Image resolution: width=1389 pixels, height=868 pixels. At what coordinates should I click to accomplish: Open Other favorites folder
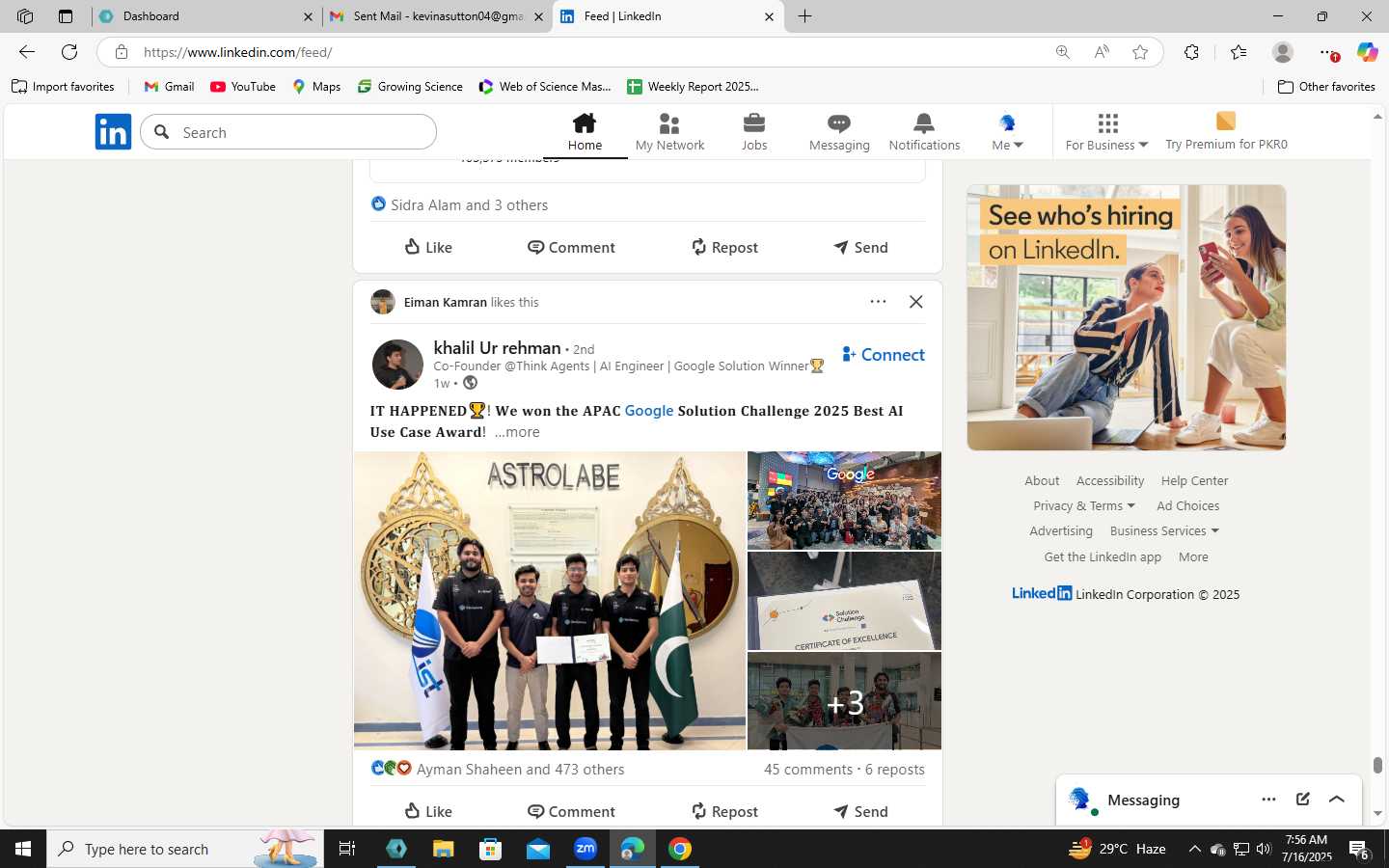coord(1326,87)
